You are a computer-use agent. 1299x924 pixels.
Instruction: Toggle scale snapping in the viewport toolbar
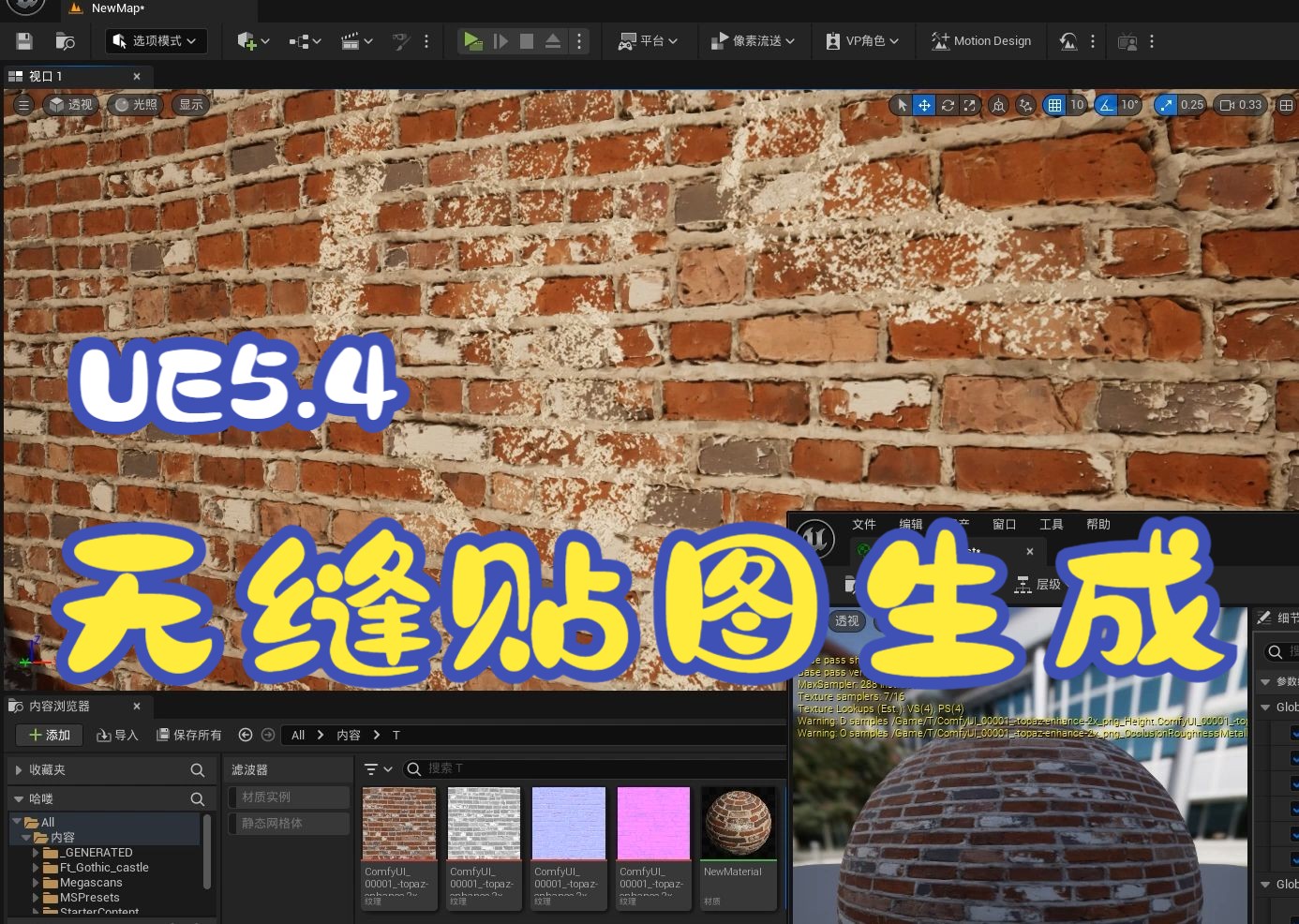coord(1165,105)
